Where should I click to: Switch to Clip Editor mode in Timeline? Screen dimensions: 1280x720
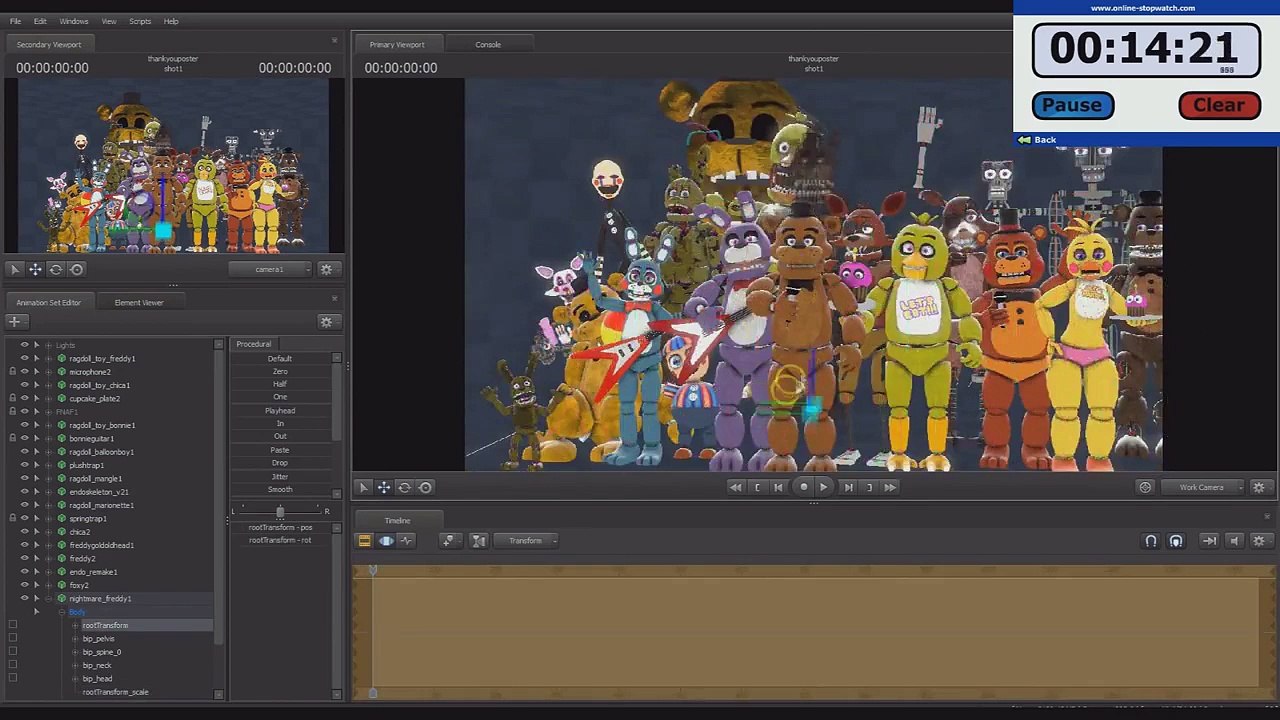point(365,541)
